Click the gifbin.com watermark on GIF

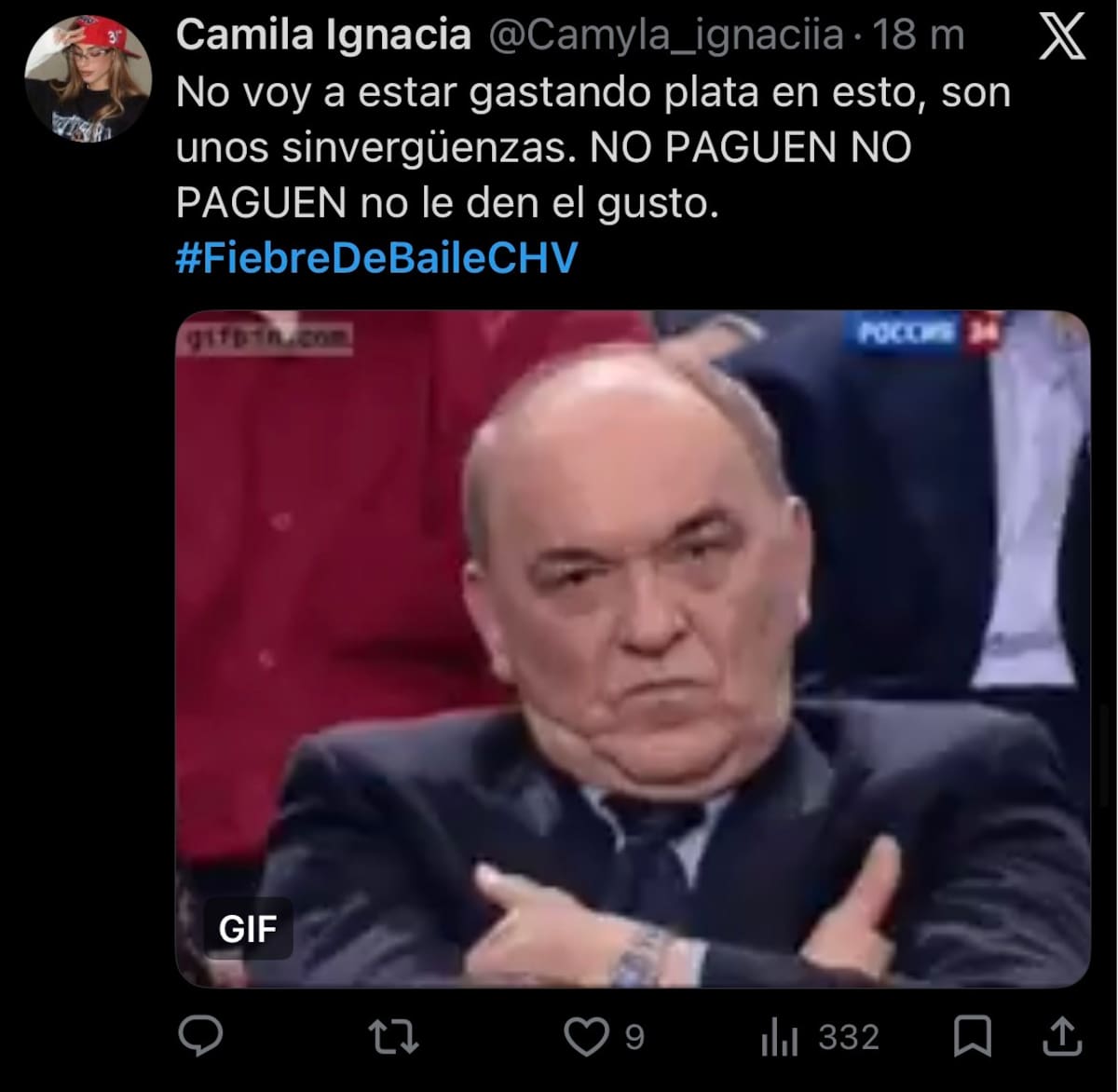coord(267,337)
